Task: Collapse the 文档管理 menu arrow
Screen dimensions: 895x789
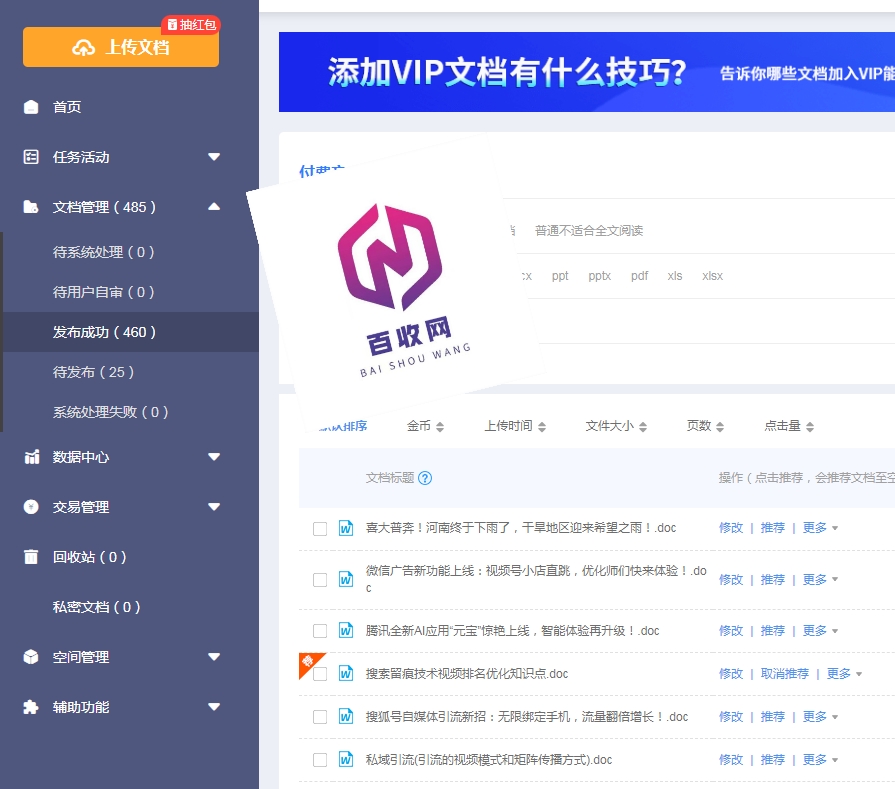Action: tap(214, 207)
